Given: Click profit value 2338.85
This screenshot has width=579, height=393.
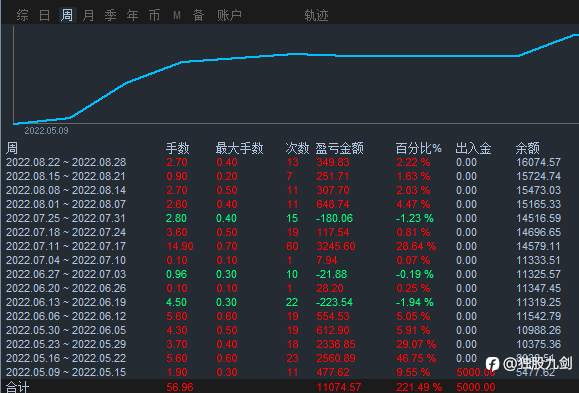Looking at the screenshot, I should coord(336,345).
